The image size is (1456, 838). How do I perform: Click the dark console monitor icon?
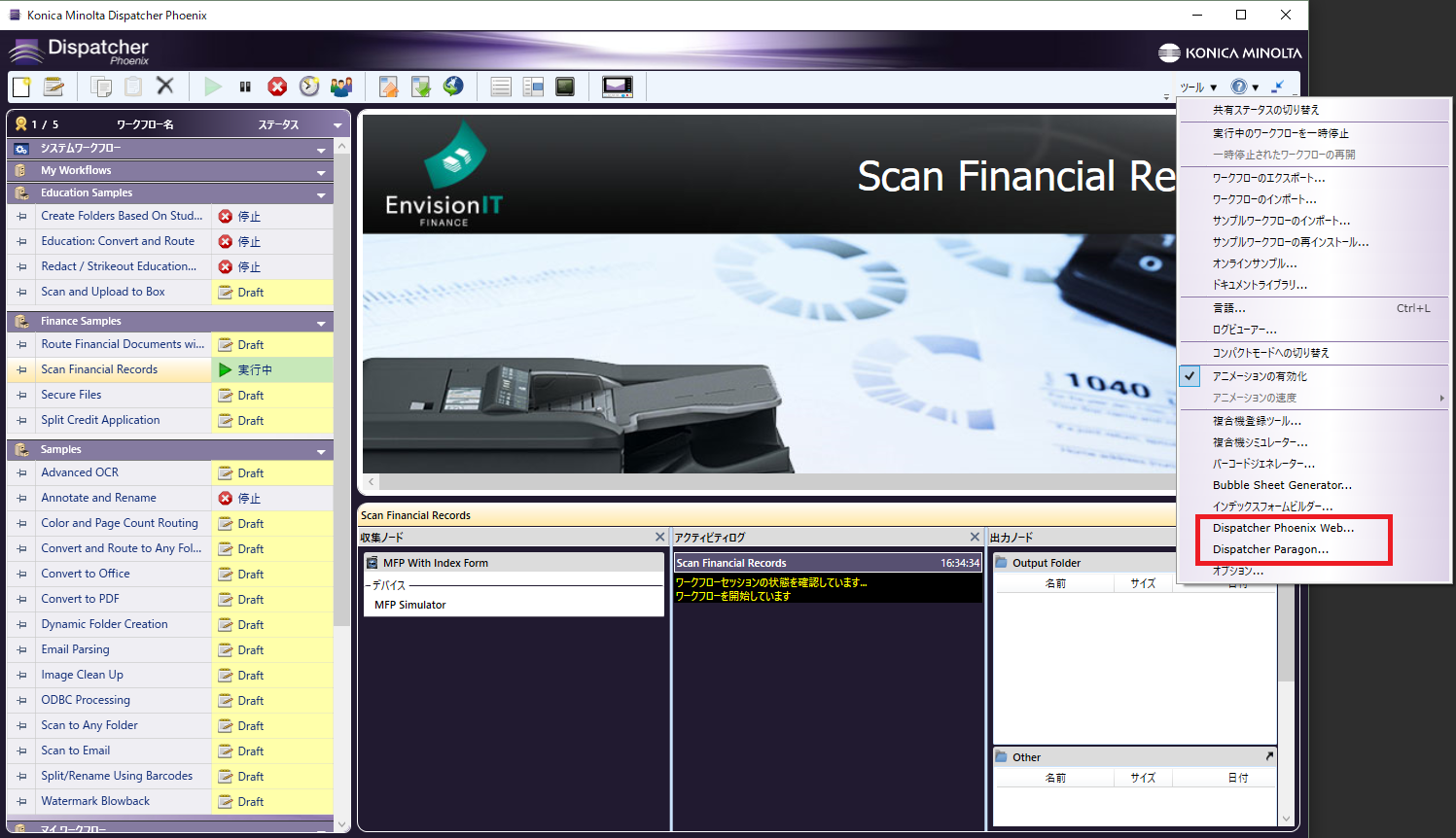(565, 87)
